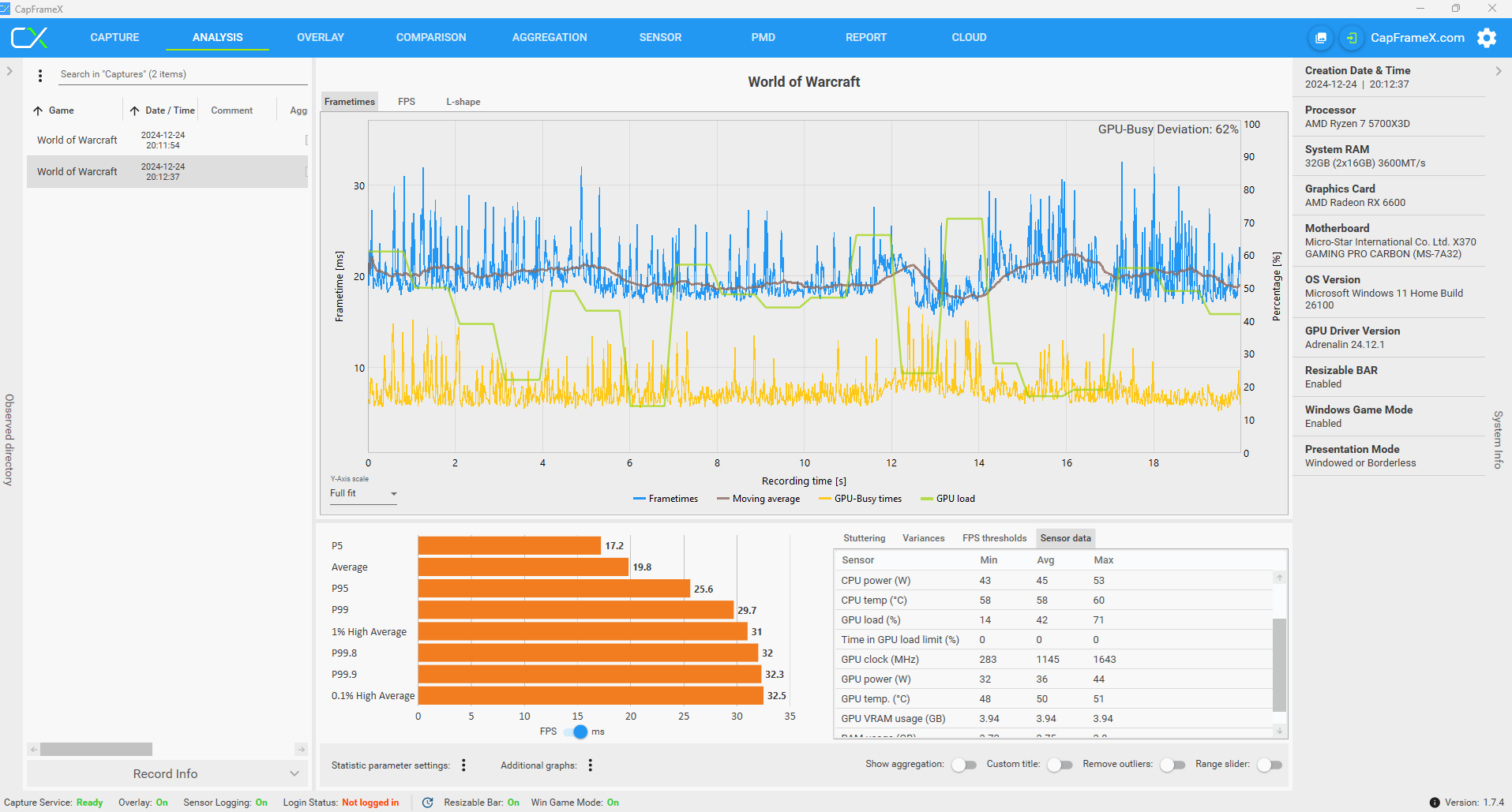Collapse the System Info panel chevron
This screenshot has width=1512, height=812.
pyautogui.click(x=1498, y=71)
